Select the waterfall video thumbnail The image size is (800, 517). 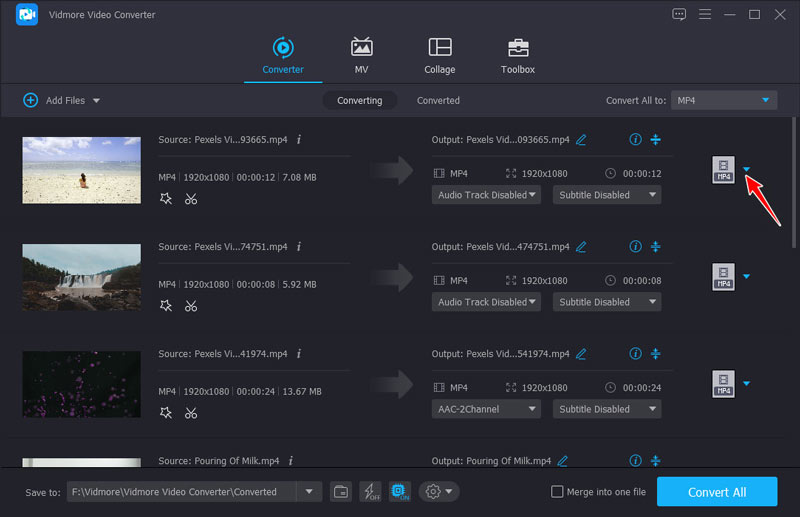(x=81, y=276)
